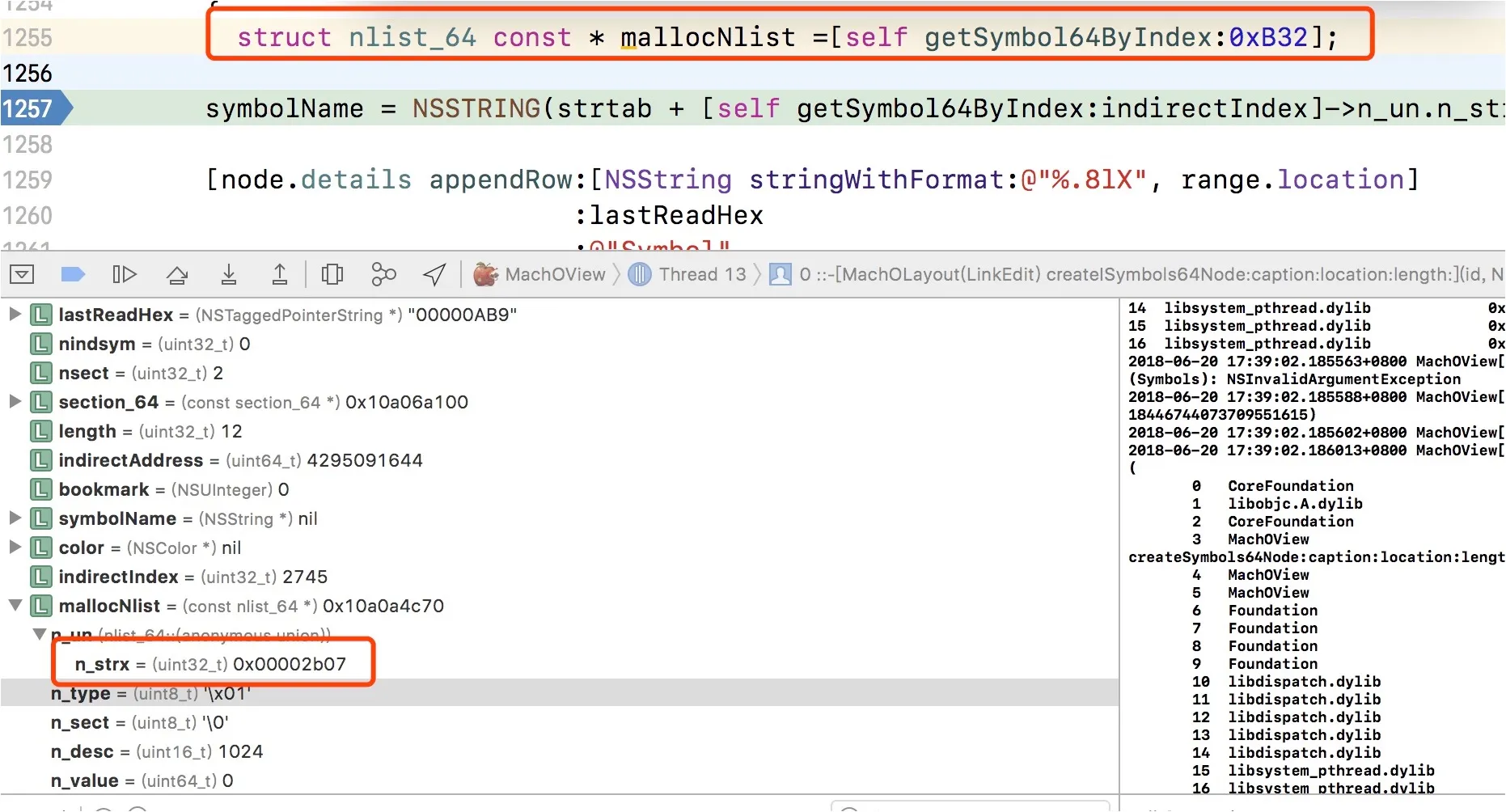This screenshot has height=812, width=1506.
Task: Hide the debug area toggle icon
Action: [x=22, y=274]
